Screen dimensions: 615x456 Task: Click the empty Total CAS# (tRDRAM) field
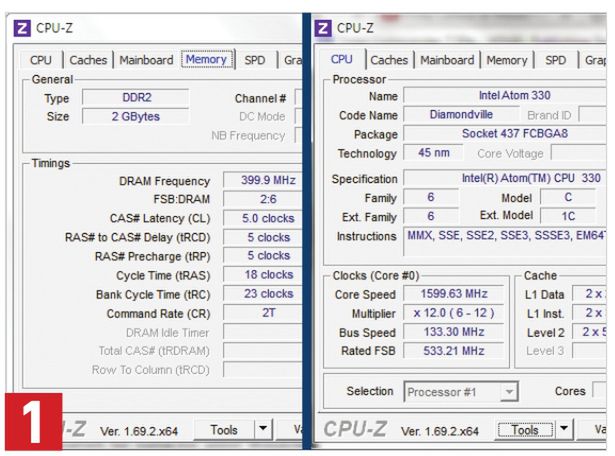(x=264, y=351)
